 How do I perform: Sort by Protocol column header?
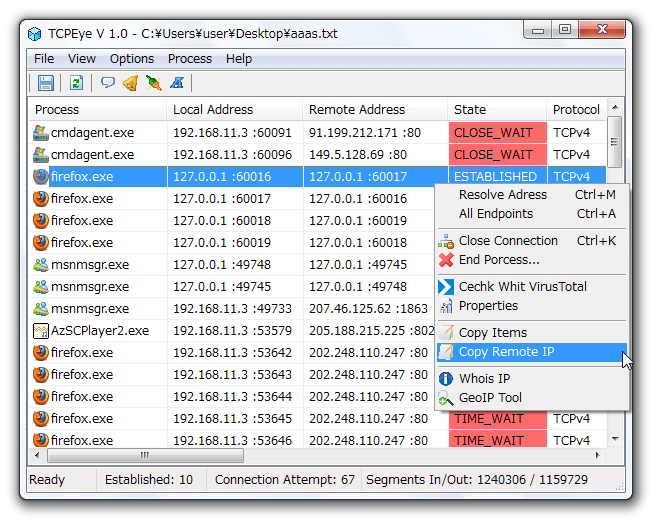click(577, 110)
